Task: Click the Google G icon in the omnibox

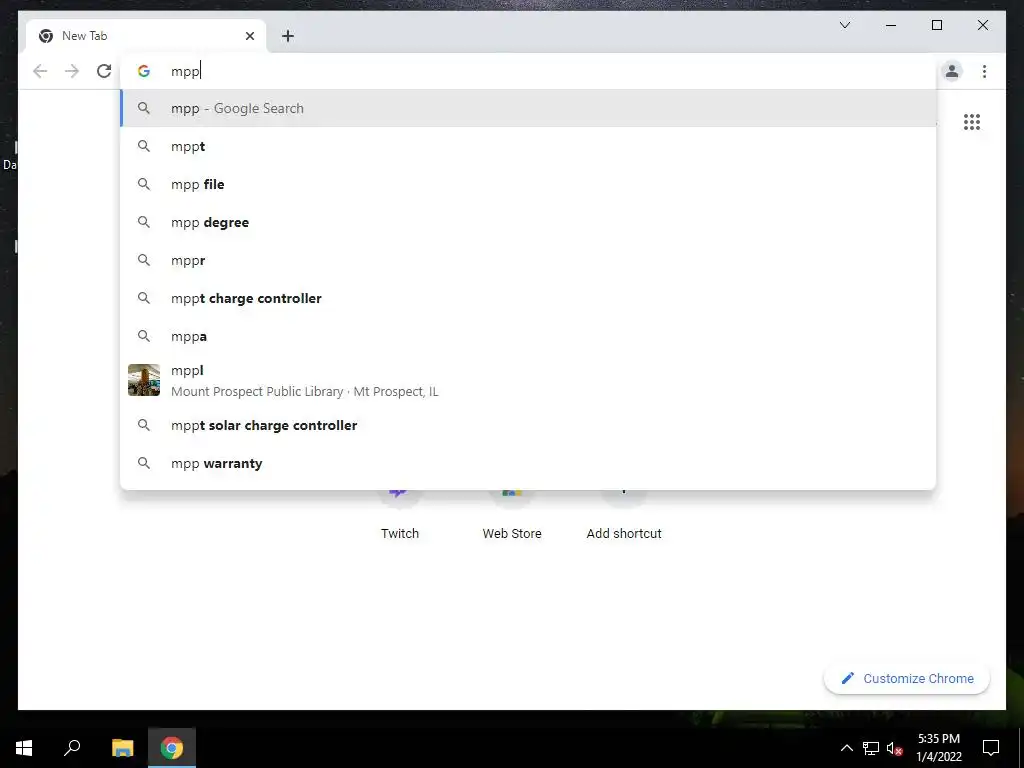Action: pyautogui.click(x=144, y=71)
